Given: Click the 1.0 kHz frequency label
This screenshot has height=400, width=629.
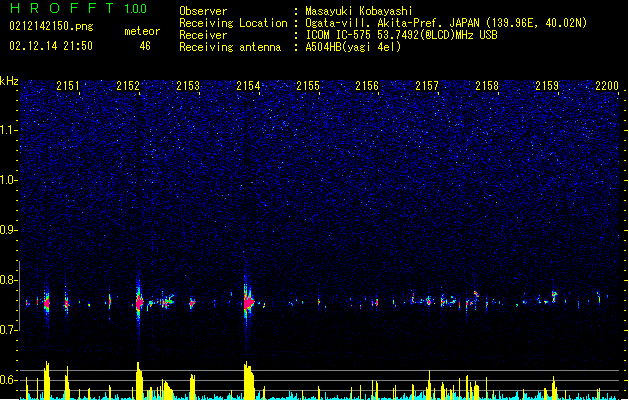Looking at the screenshot, I should tap(8, 180).
